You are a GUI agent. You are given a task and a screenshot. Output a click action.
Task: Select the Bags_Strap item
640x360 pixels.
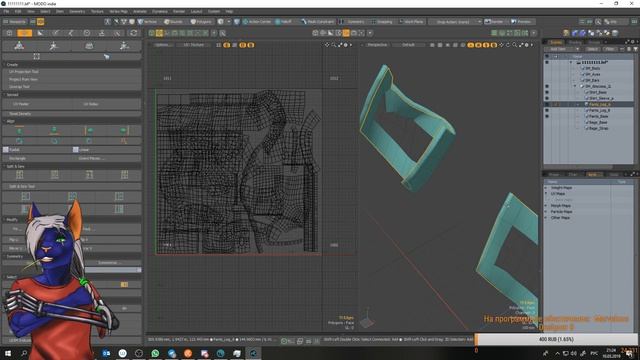[599, 128]
